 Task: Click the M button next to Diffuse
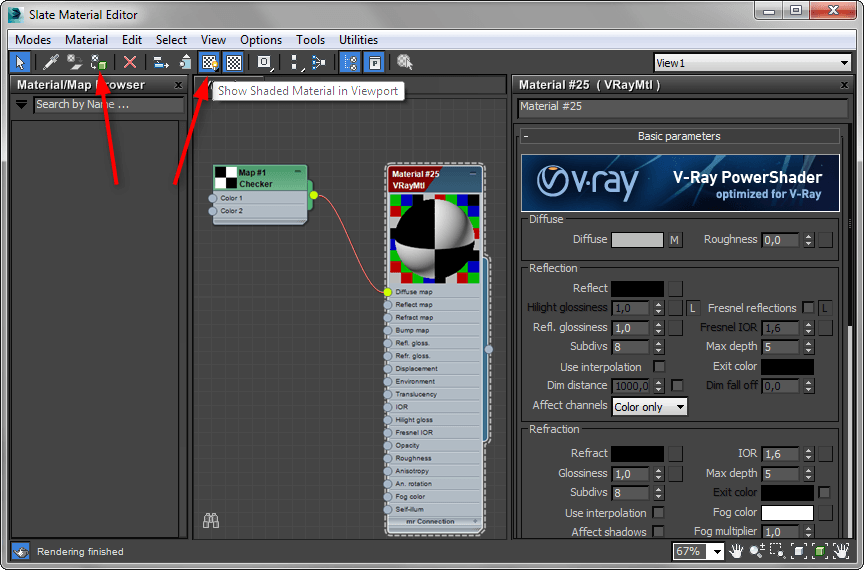[675, 240]
